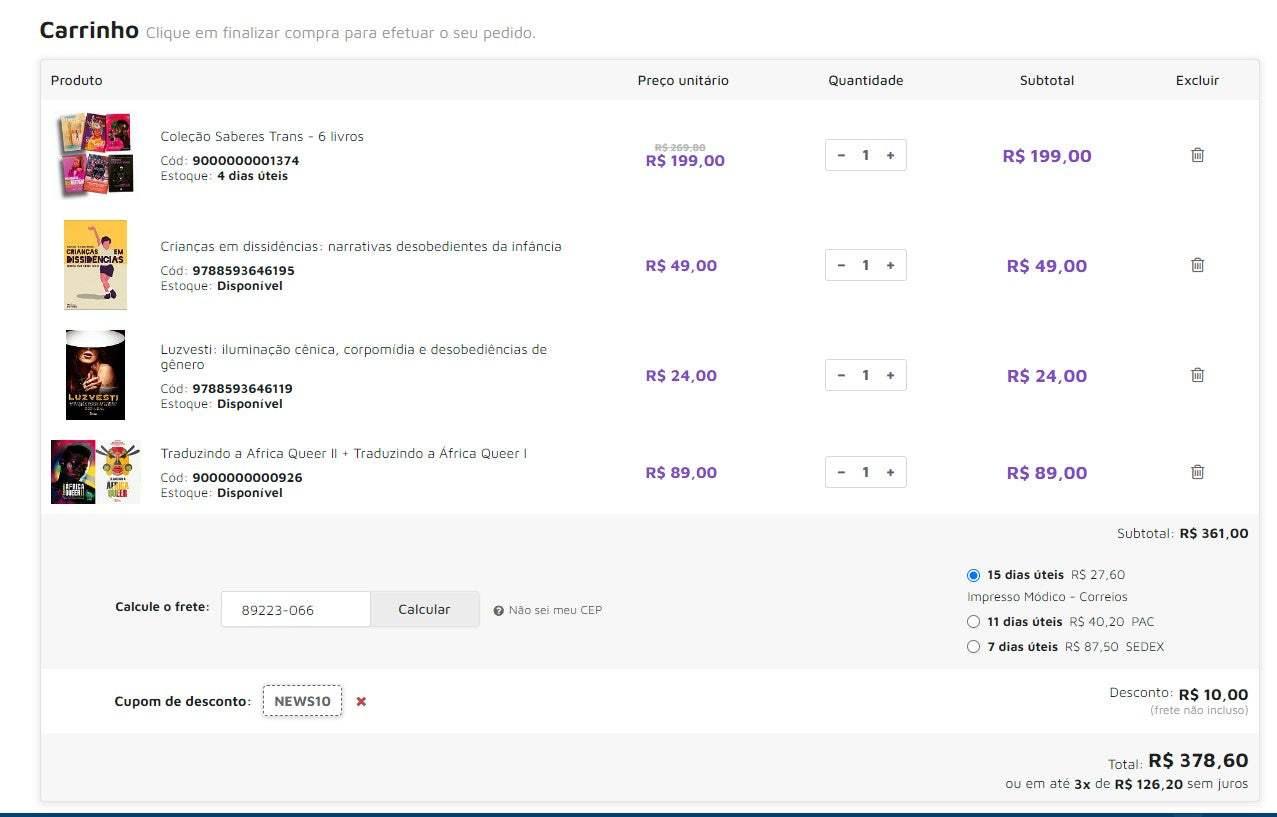
Task: Click the help icon beside Não sei meu CEP
Action: click(498, 611)
